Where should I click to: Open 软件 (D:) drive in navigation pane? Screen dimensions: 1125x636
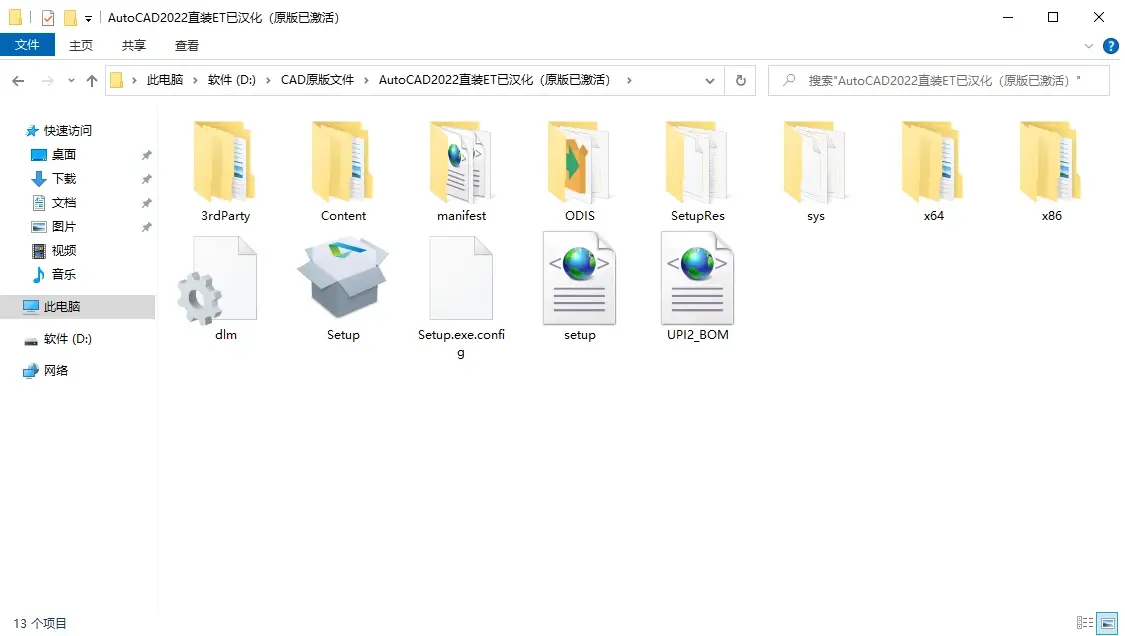pyautogui.click(x=67, y=339)
